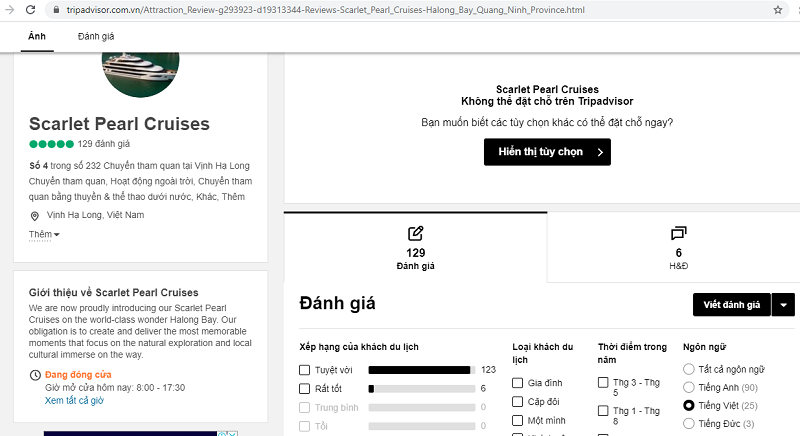Expand the Thêm dropdown
800x436 pixels.
click(x=44, y=235)
